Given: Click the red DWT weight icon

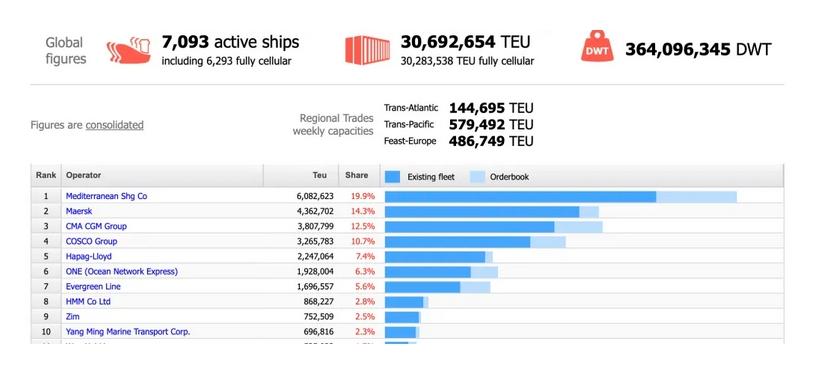Looking at the screenshot, I should (x=597, y=46).
